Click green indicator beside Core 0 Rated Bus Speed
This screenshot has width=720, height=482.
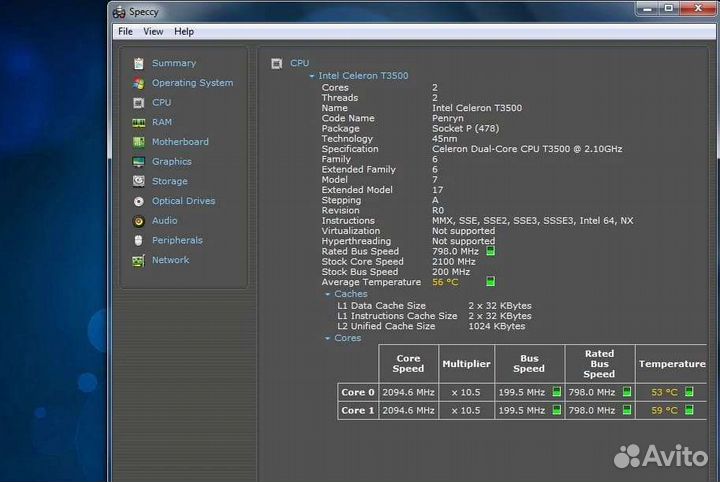click(x=627, y=392)
